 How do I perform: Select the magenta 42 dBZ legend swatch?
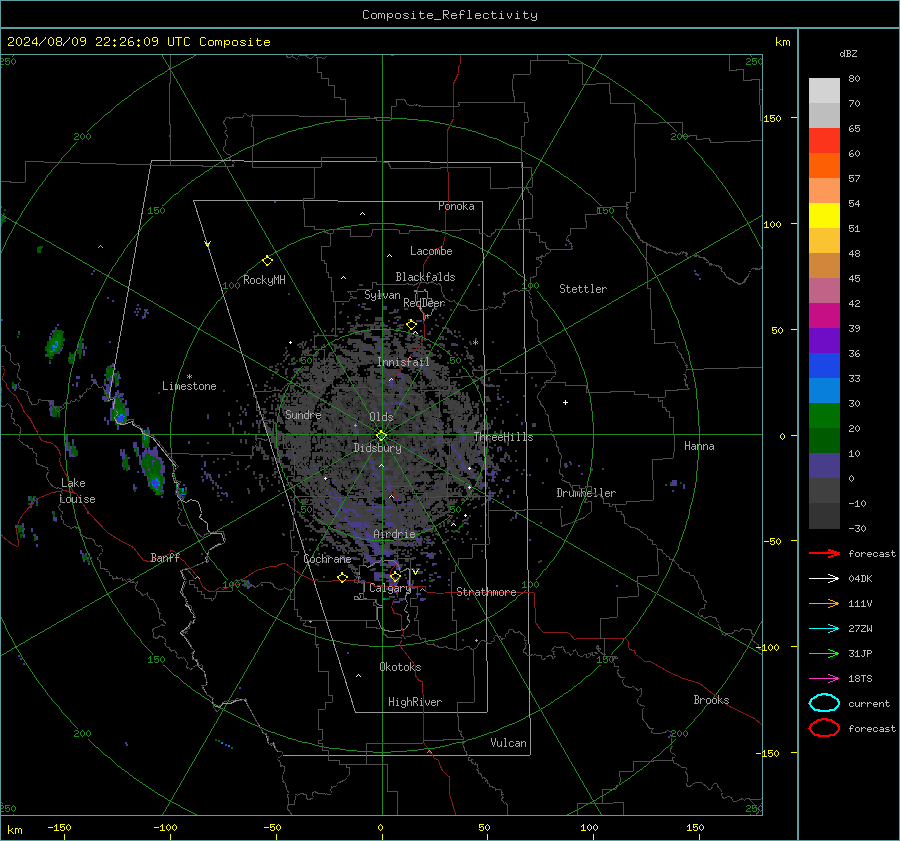coord(824,316)
